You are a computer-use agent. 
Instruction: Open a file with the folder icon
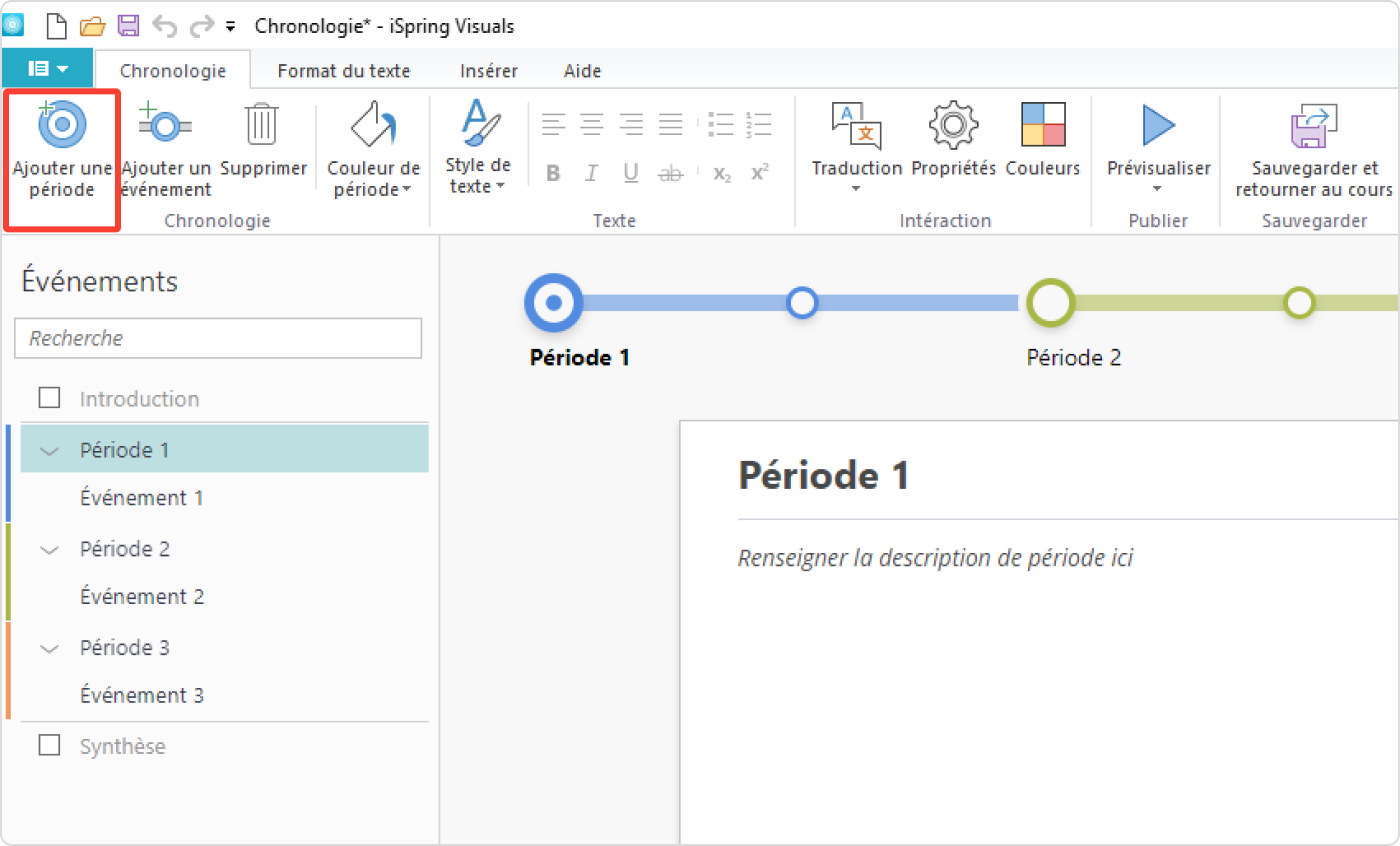tap(92, 26)
